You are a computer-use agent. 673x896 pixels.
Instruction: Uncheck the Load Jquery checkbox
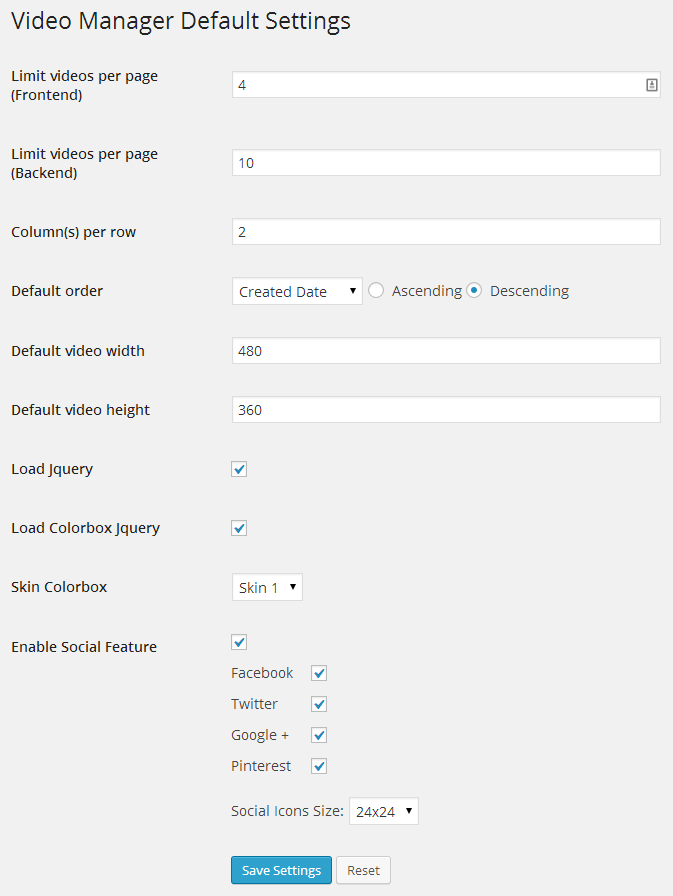point(239,469)
